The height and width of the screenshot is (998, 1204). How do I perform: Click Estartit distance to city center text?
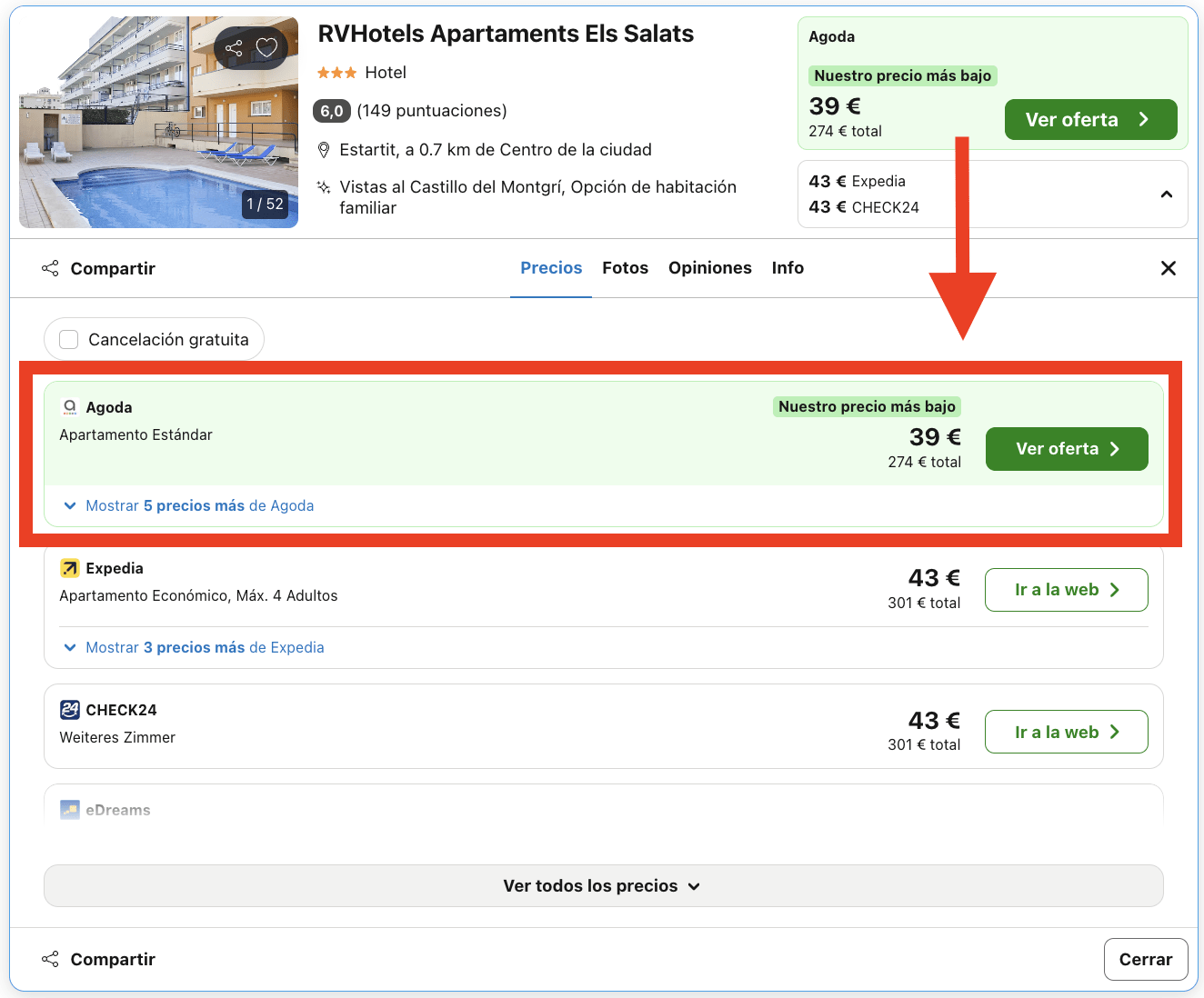(x=496, y=150)
